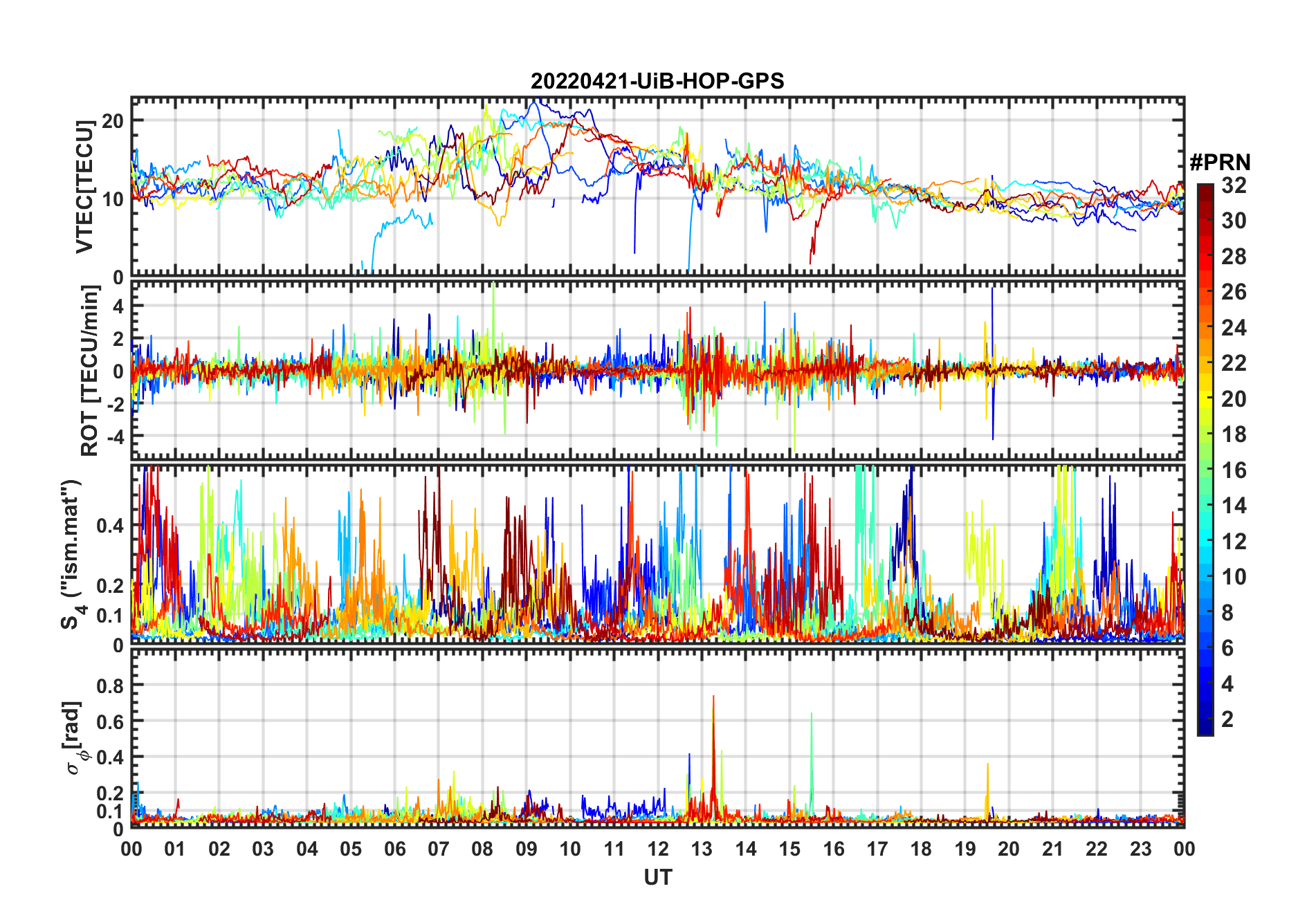Click the tallest red peak in the sigma-phi panel
The image size is (1316, 920).
point(713,699)
